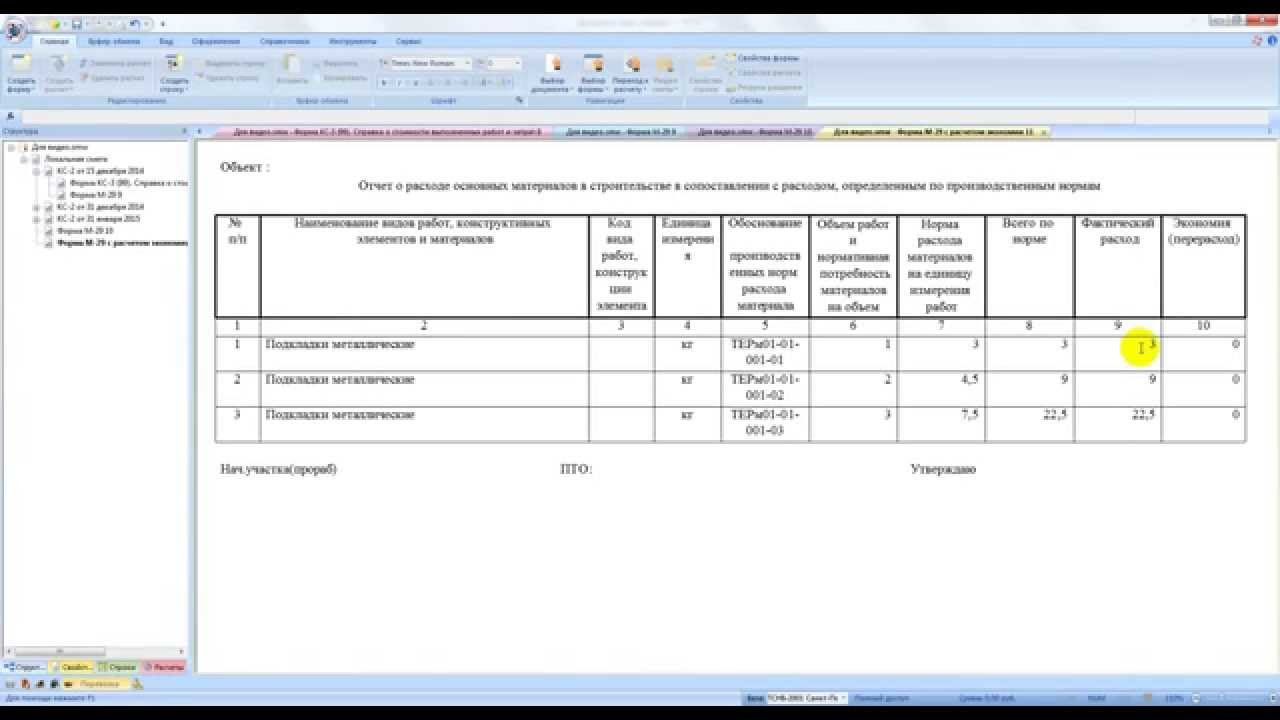The width and height of the screenshot is (1280, 720).
Task: Select 'Форма КС-3 (99)' in structure tree
Action: click(x=128, y=183)
